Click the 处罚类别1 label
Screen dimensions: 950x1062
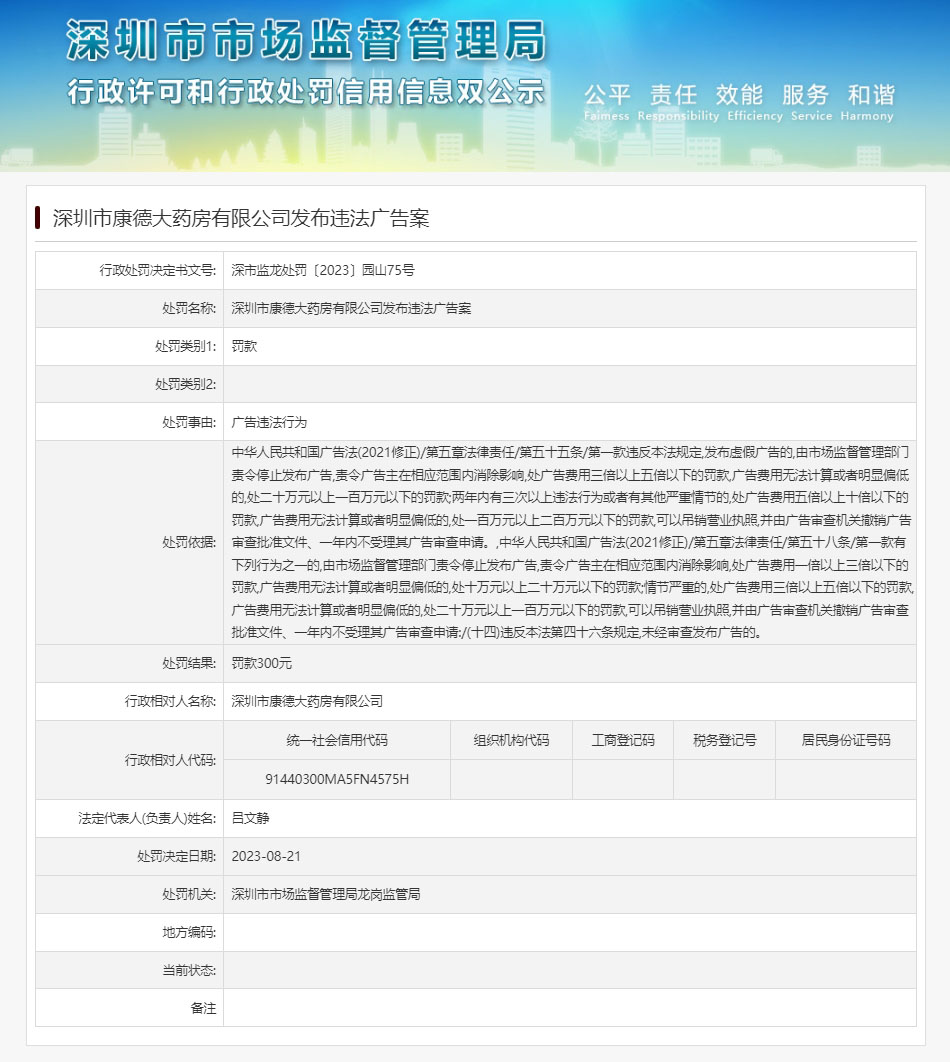(186, 346)
